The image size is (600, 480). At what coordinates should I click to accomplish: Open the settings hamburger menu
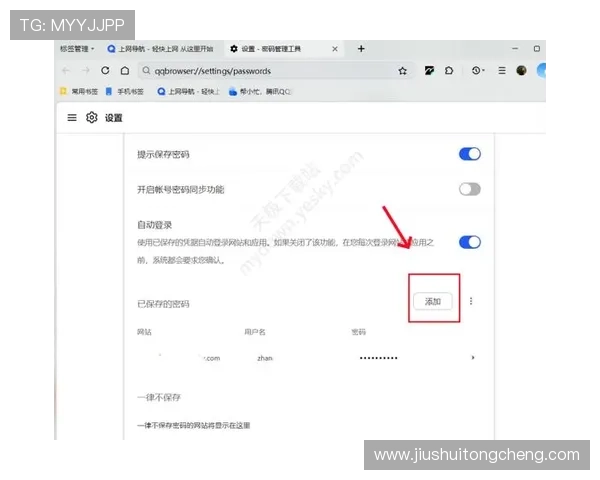click(x=72, y=117)
